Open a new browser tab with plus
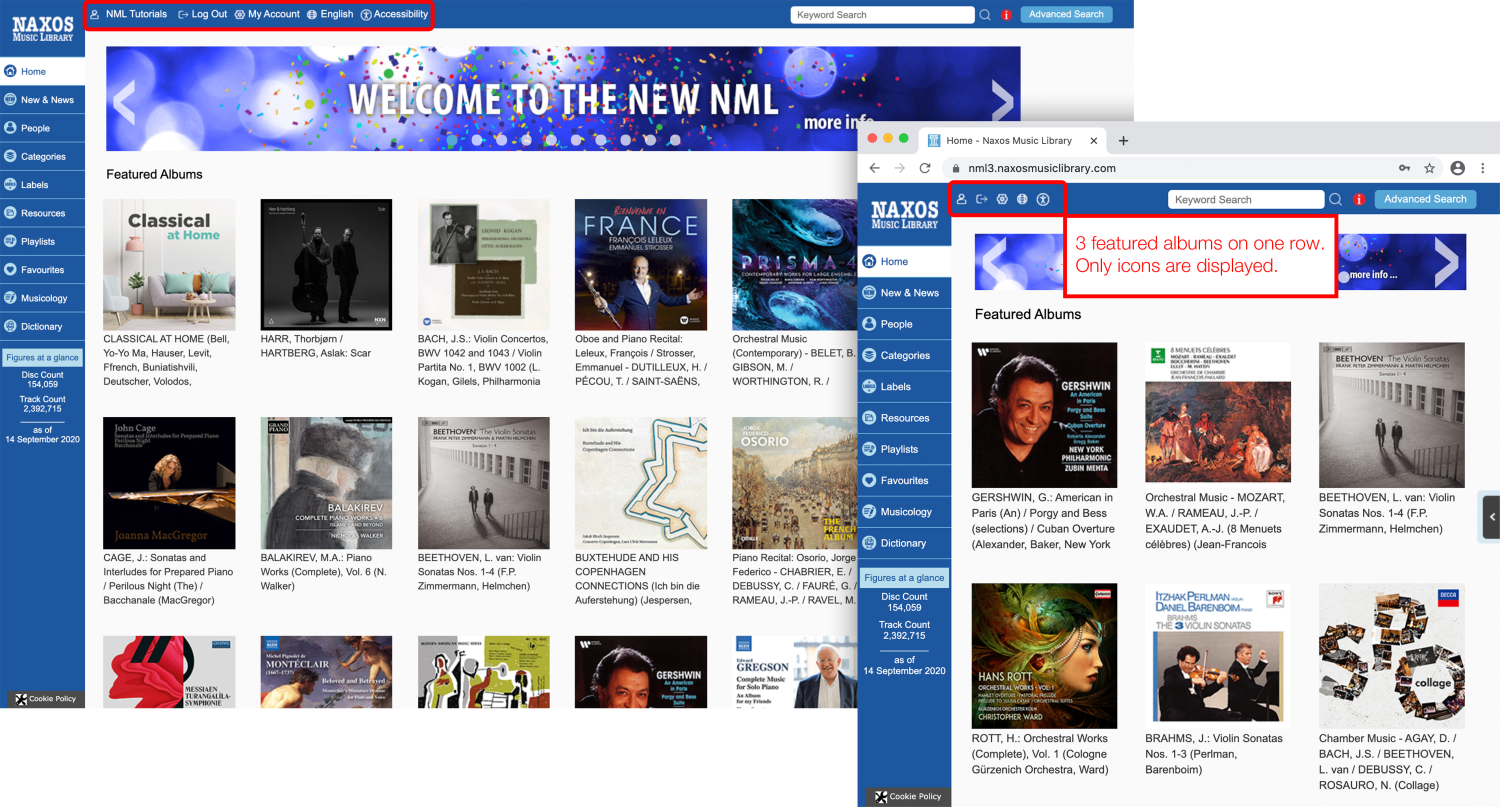Image resolution: width=1500 pixels, height=807 pixels. coord(1123,141)
